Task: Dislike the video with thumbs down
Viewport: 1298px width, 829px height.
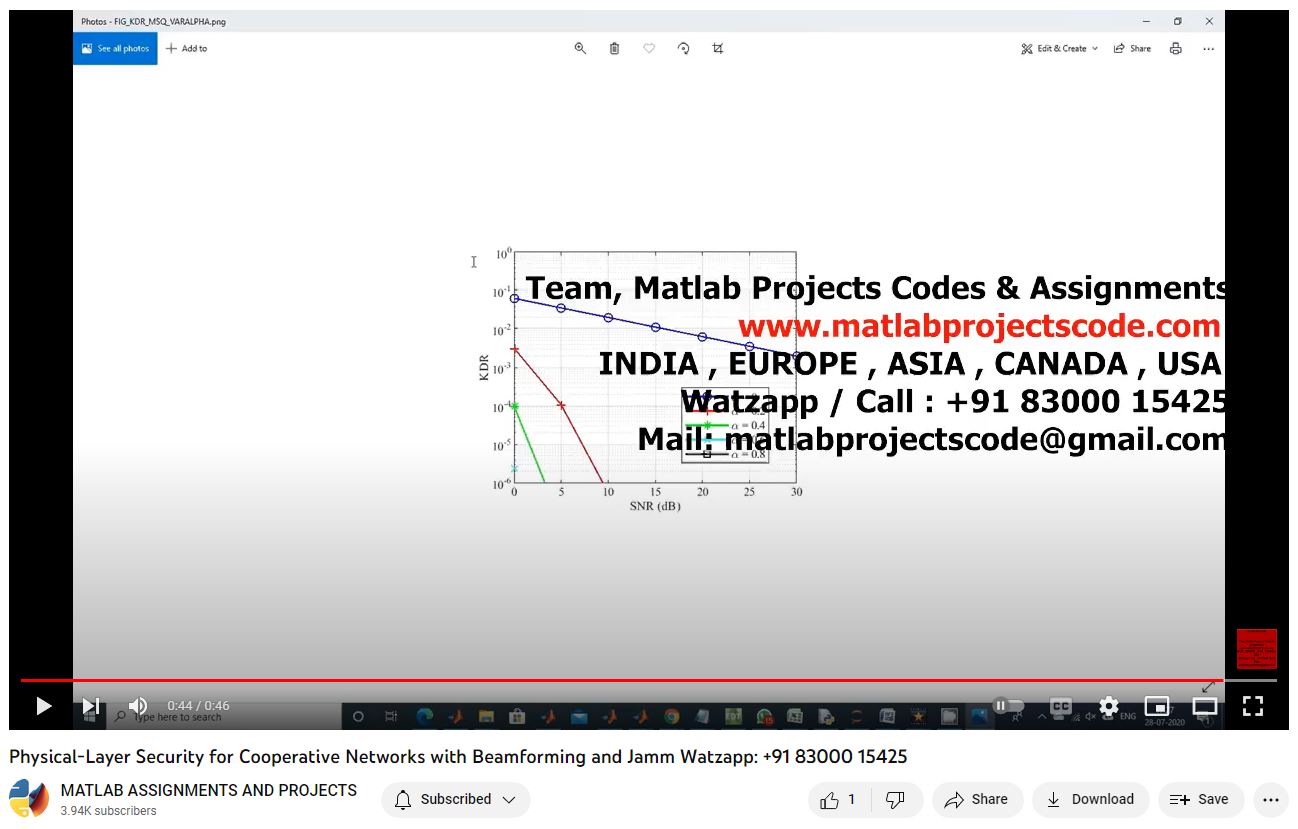Action: click(896, 799)
